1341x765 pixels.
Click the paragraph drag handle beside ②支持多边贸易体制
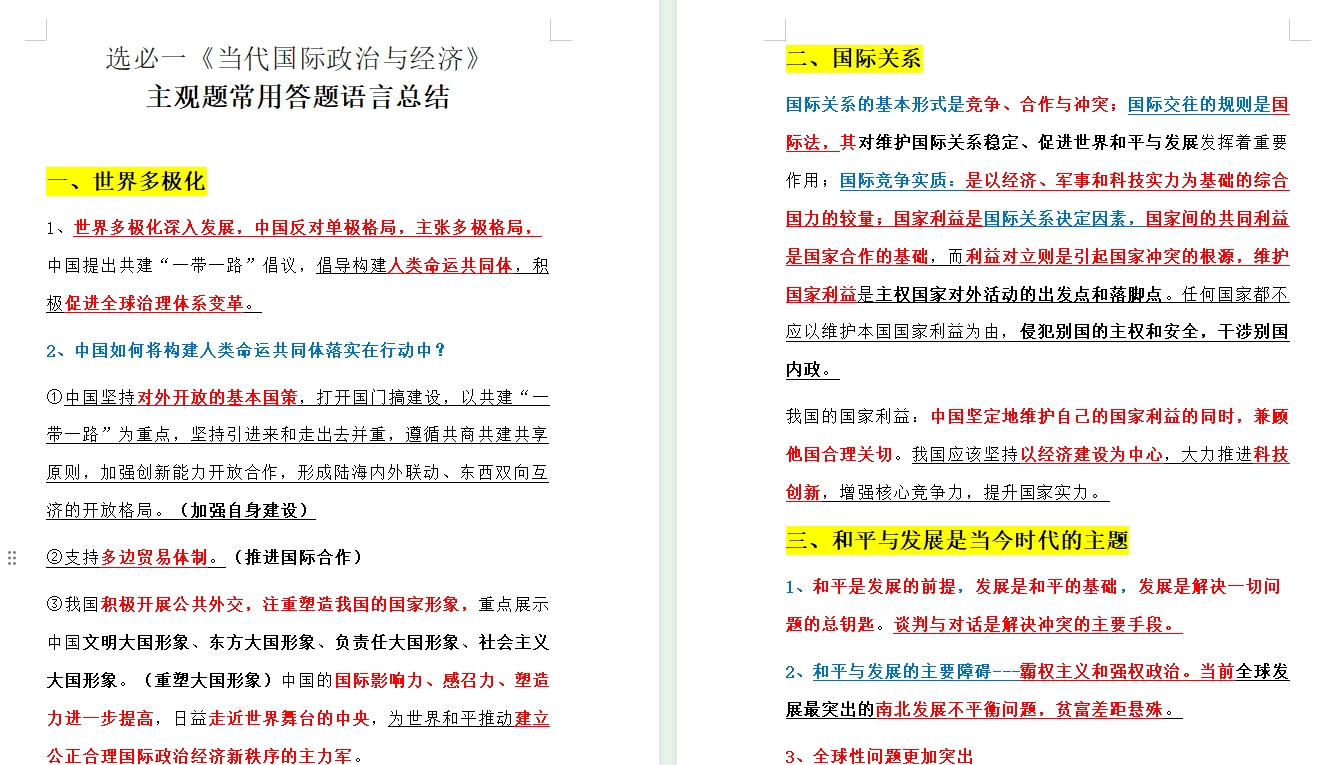pyautogui.click(x=13, y=559)
